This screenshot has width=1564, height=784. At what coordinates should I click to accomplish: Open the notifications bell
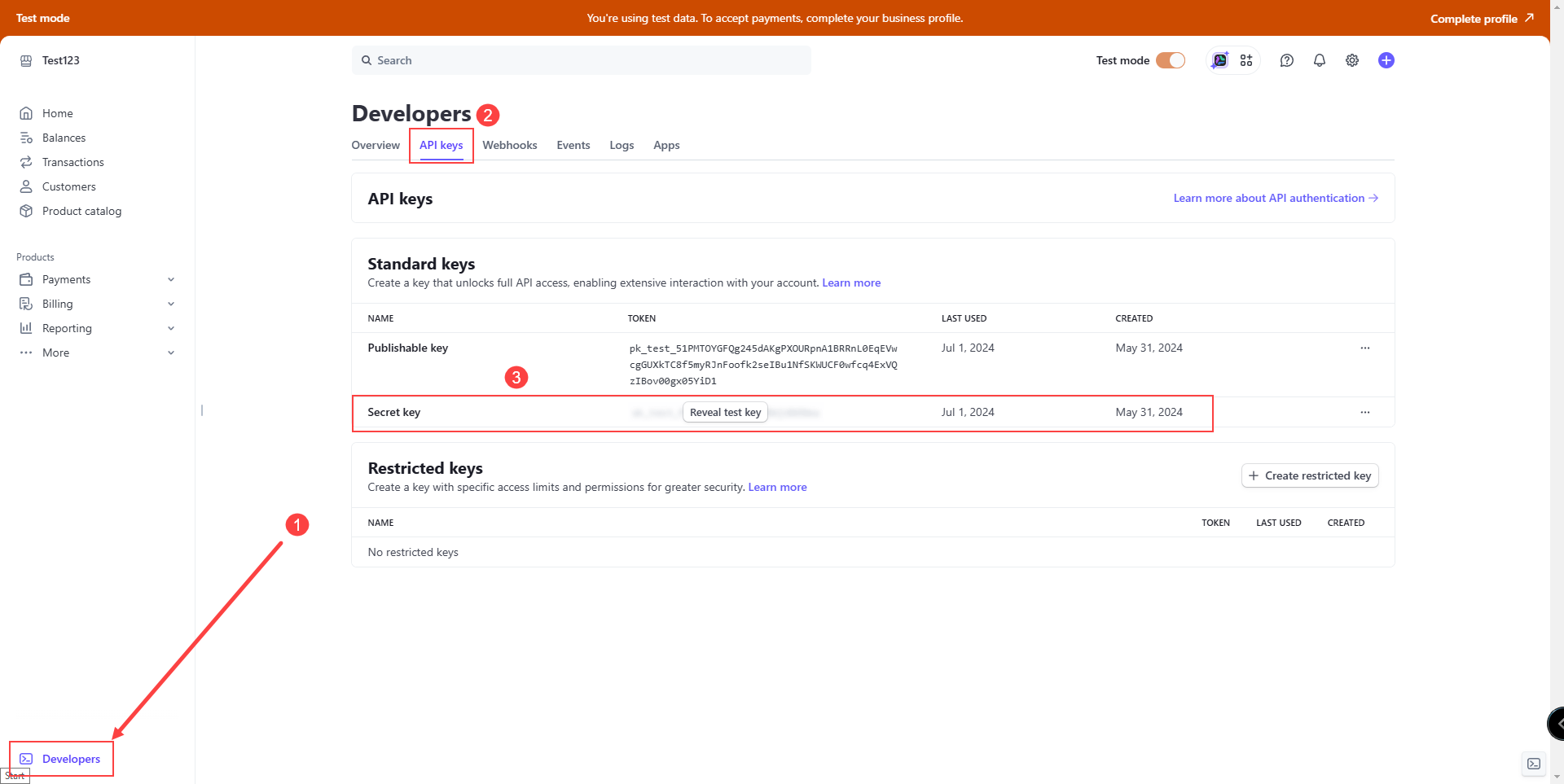tap(1319, 60)
